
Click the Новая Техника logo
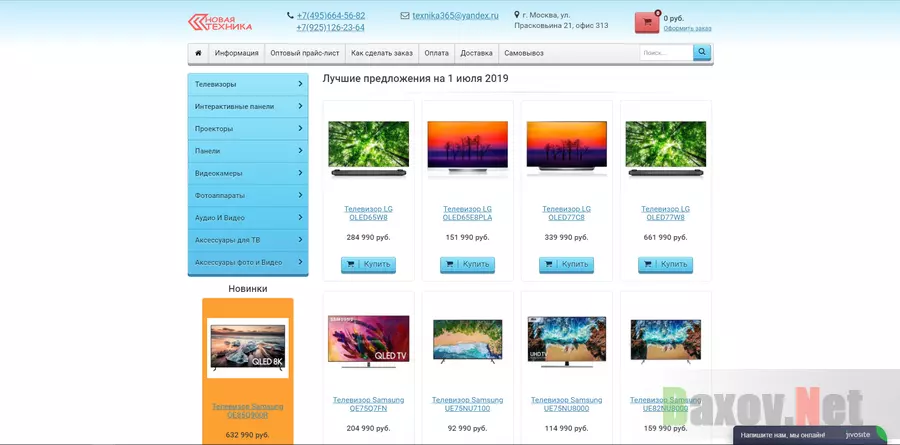click(220, 22)
